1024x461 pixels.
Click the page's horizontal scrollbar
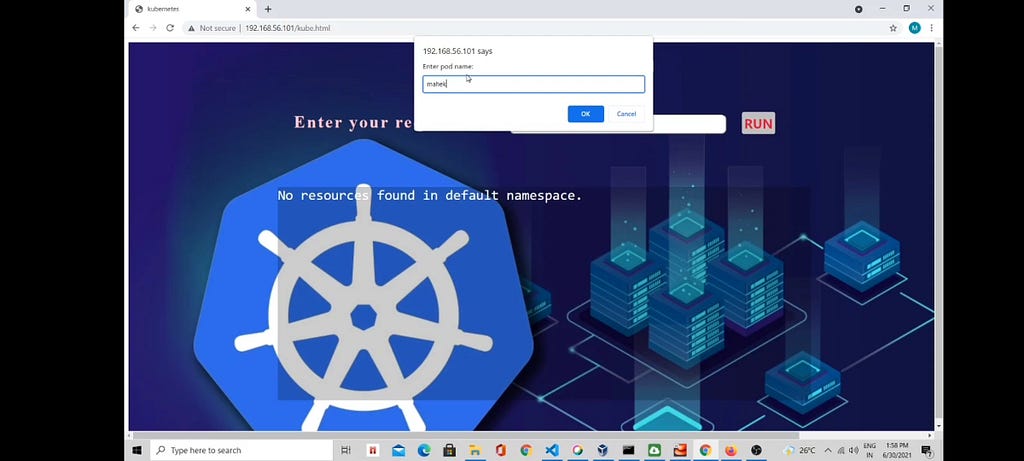click(x=466, y=435)
